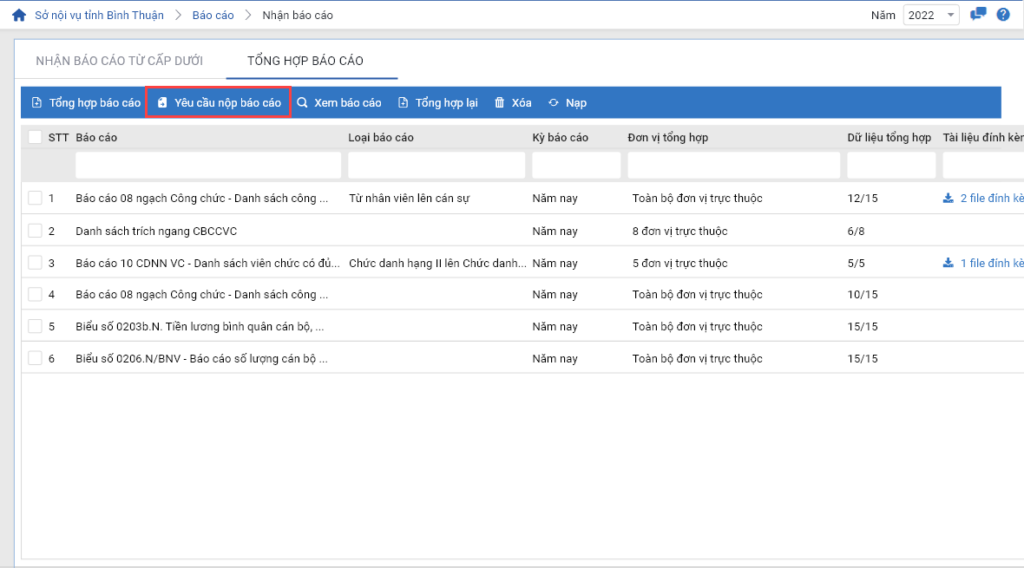The height and width of the screenshot is (568, 1024).
Task: Check the checkbox for row 1
Action: [35, 198]
